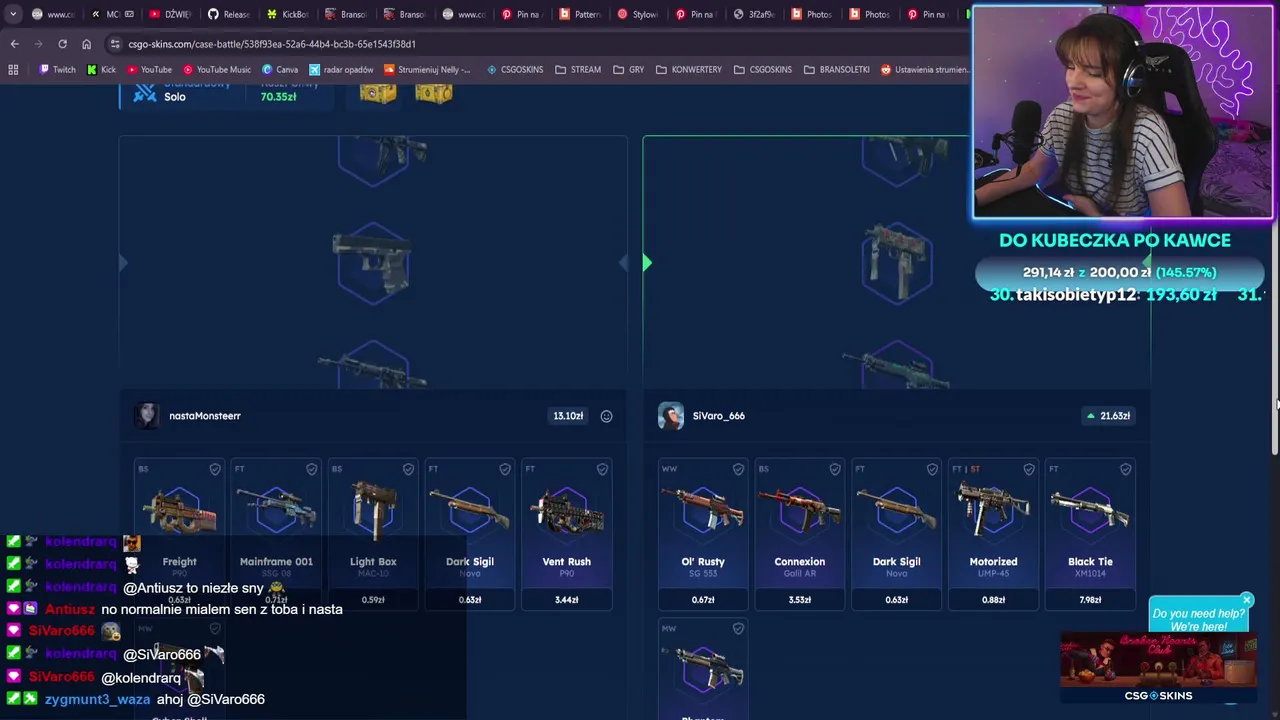The image size is (1280, 720).
Task: Click SiVaro_666's 21.63zł total badge
Action: 1108,416
